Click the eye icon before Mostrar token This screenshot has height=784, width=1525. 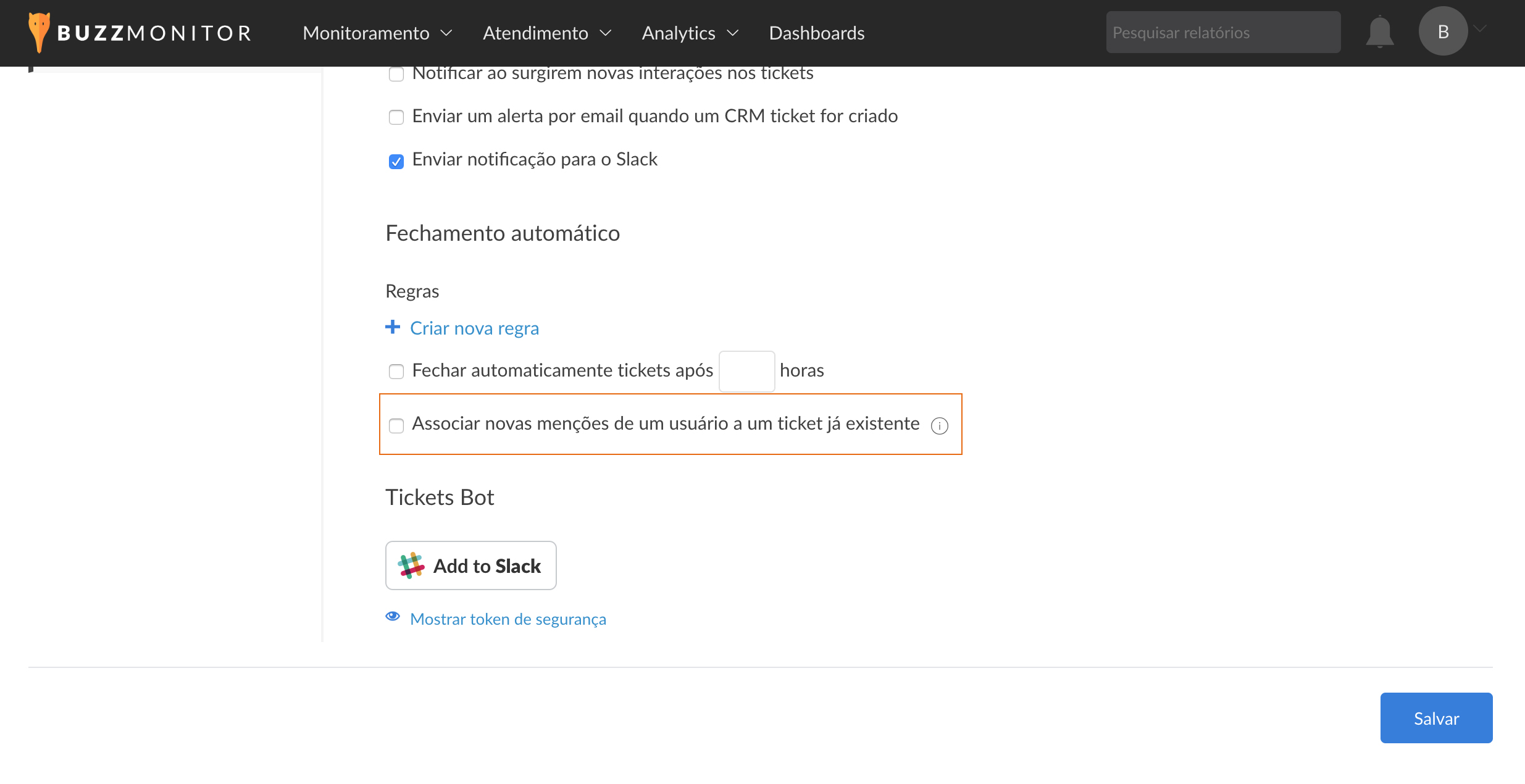coord(393,617)
